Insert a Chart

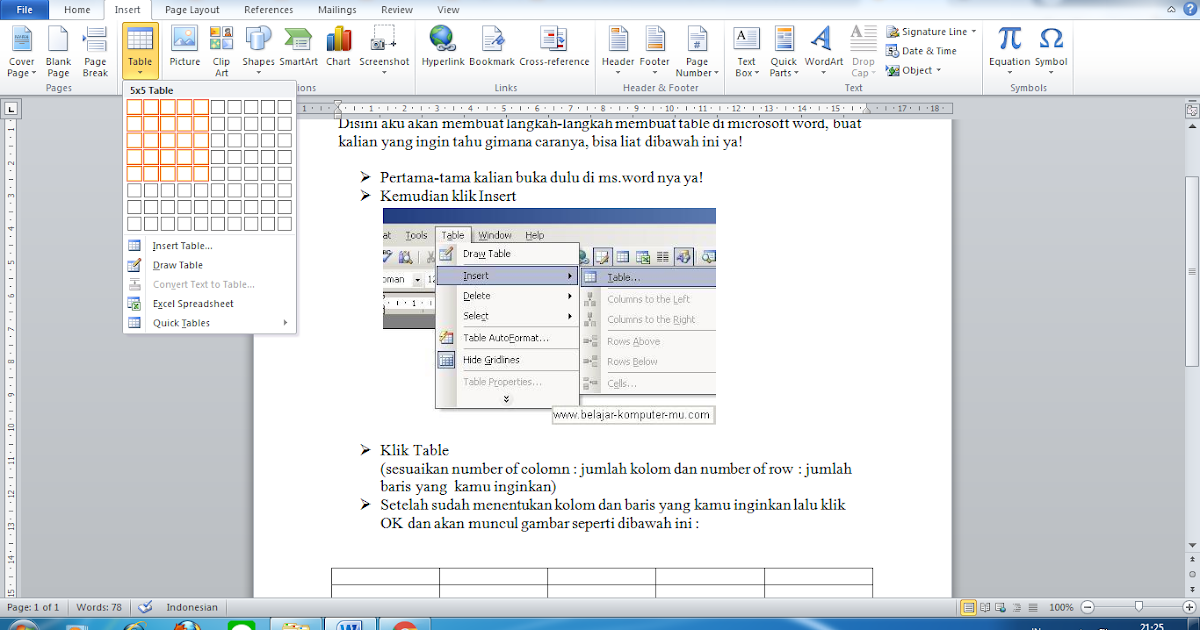coord(338,45)
